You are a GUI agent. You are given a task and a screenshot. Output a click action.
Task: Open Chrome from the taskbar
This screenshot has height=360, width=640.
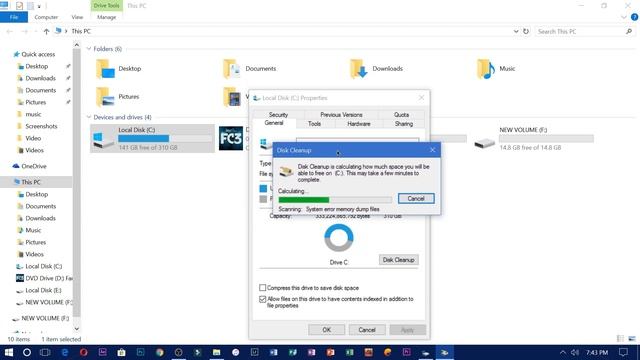[160, 352]
